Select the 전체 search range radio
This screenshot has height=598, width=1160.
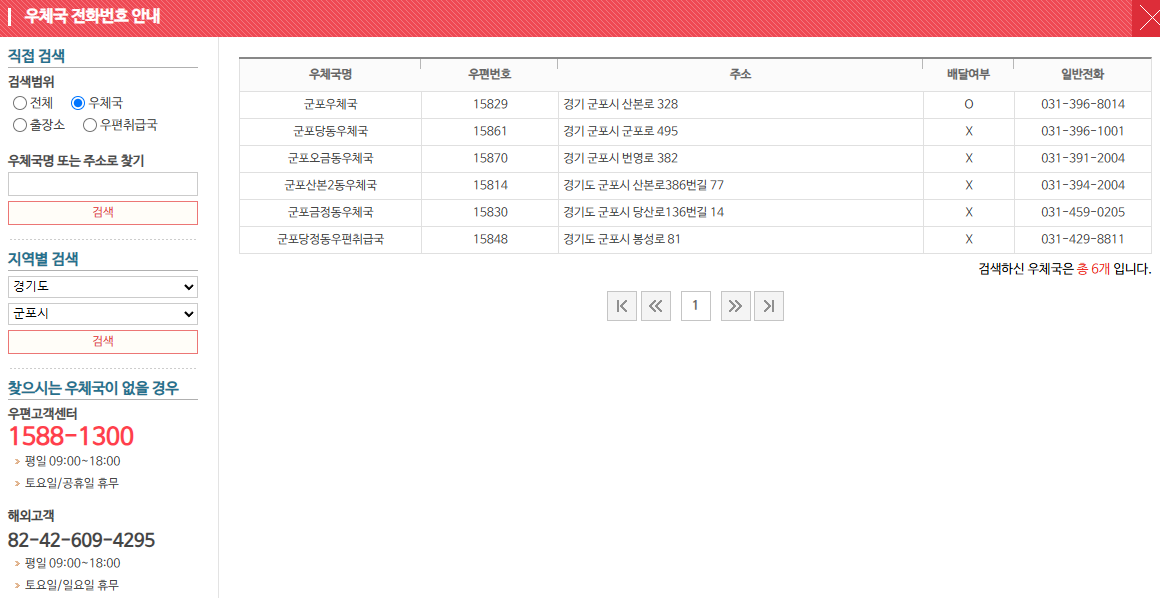click(x=20, y=103)
